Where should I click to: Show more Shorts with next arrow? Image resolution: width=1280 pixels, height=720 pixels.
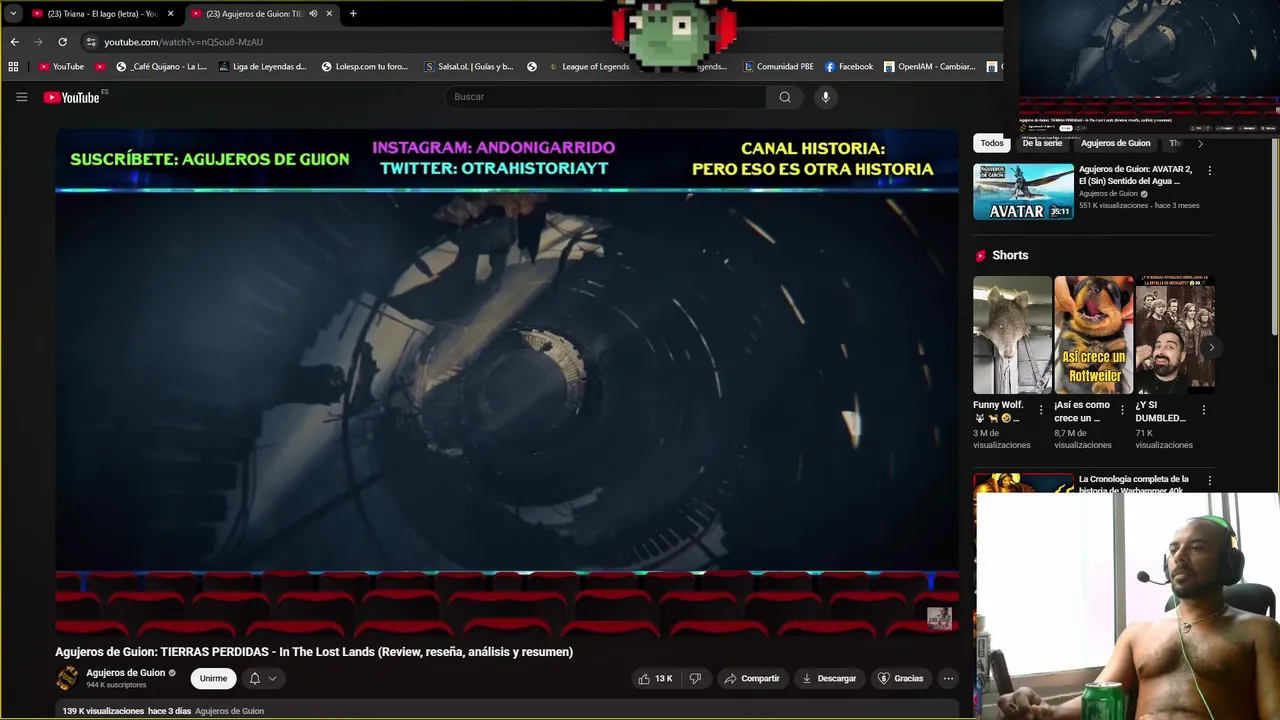click(x=1210, y=347)
